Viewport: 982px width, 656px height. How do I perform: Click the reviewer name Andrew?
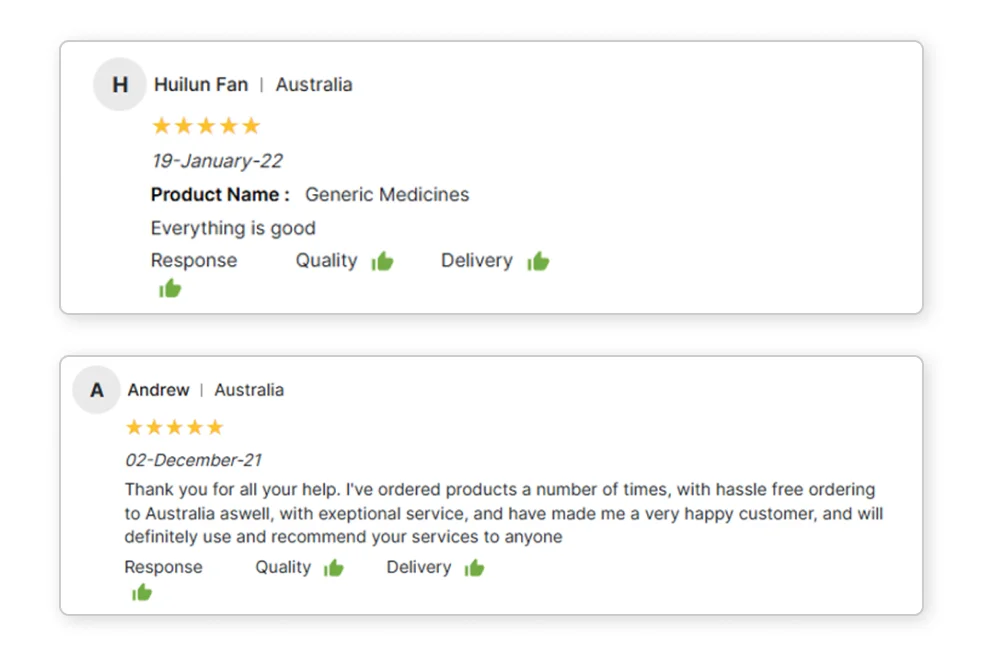(158, 390)
